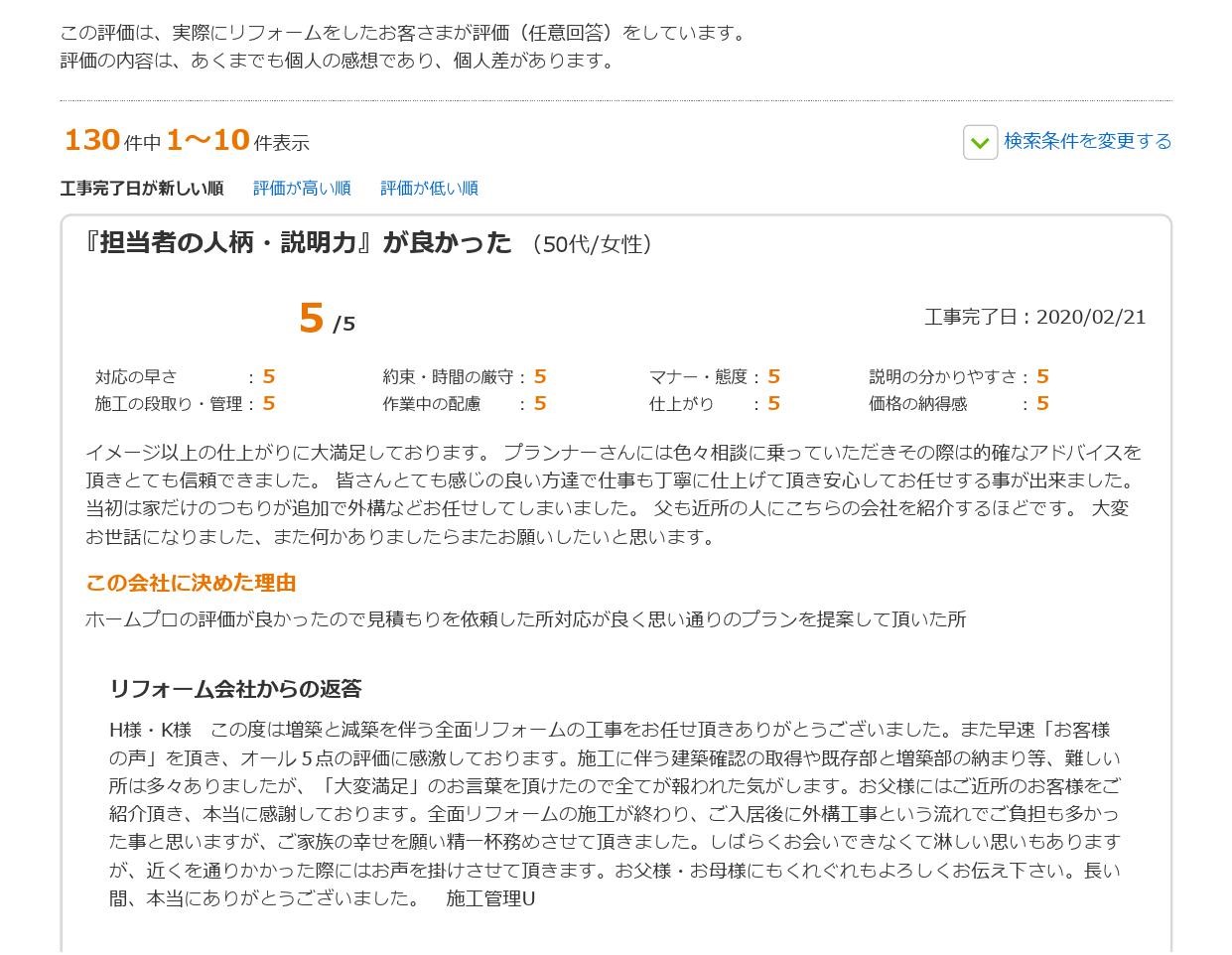
Task: Click the マナー・態度 rating item
Action: (x=714, y=377)
